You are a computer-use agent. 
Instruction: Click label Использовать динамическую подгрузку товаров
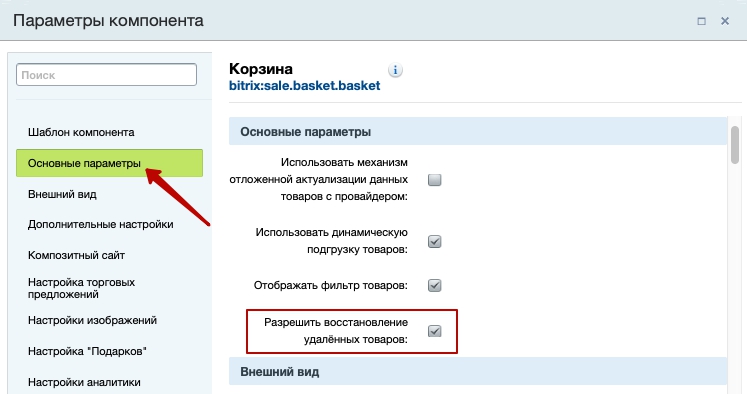pos(332,241)
